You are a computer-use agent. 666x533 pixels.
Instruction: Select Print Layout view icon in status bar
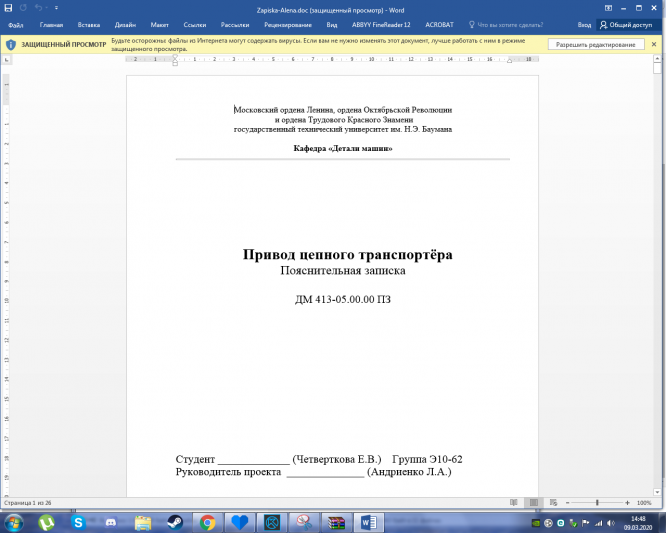pos(533,503)
